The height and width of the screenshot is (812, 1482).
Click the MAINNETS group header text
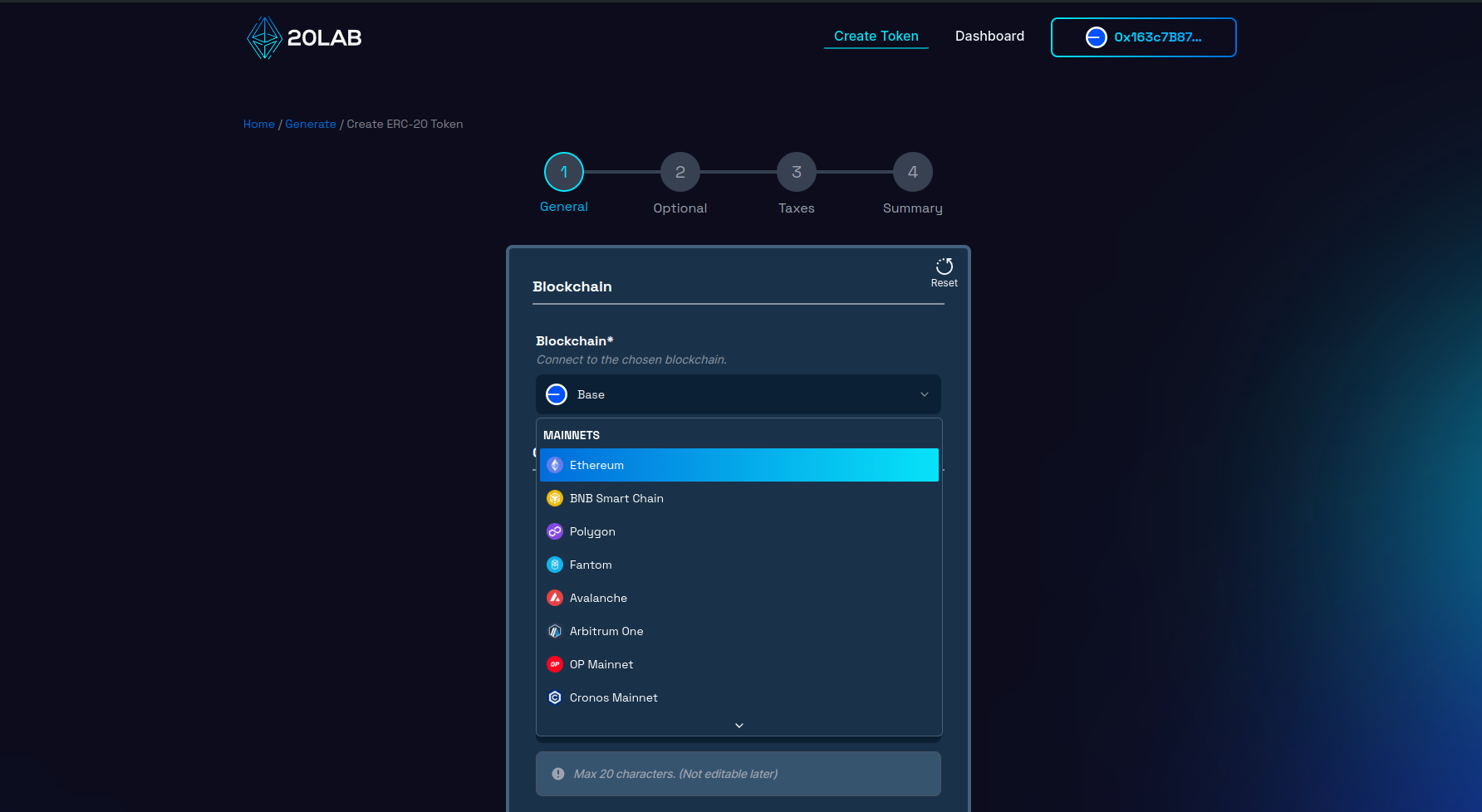[572, 435]
